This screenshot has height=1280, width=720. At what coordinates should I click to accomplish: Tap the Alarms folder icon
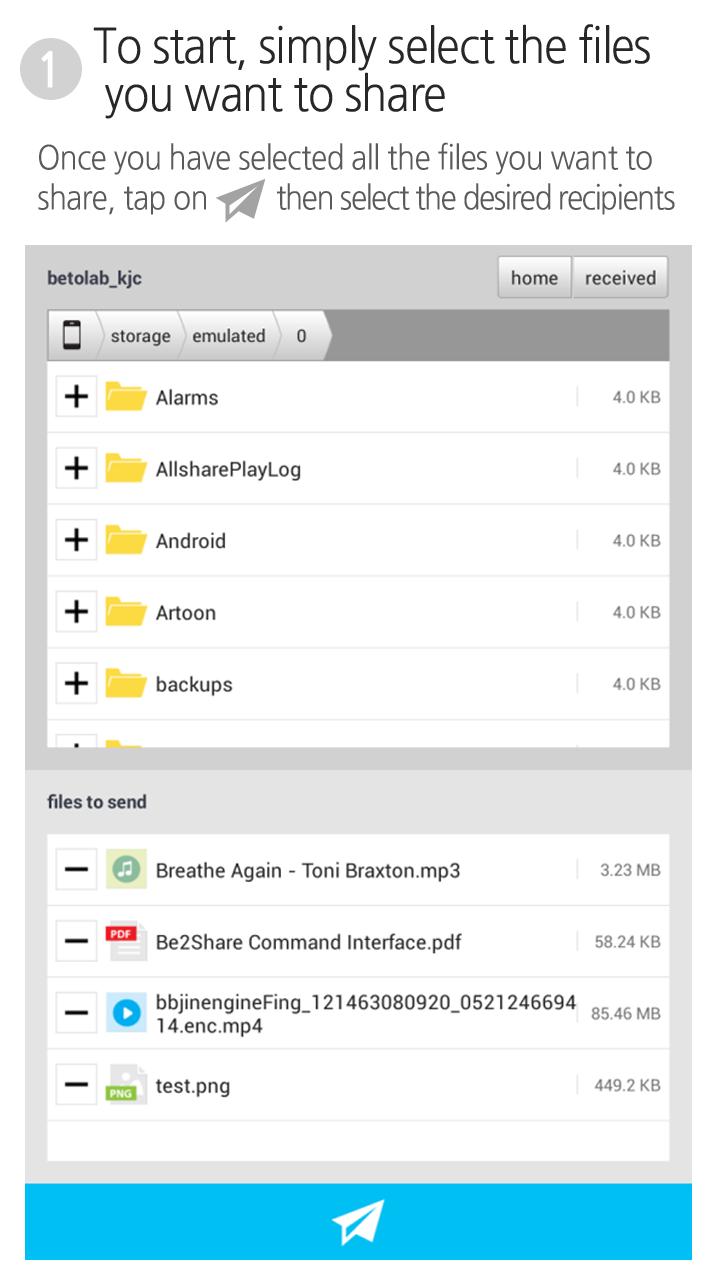[x=126, y=397]
